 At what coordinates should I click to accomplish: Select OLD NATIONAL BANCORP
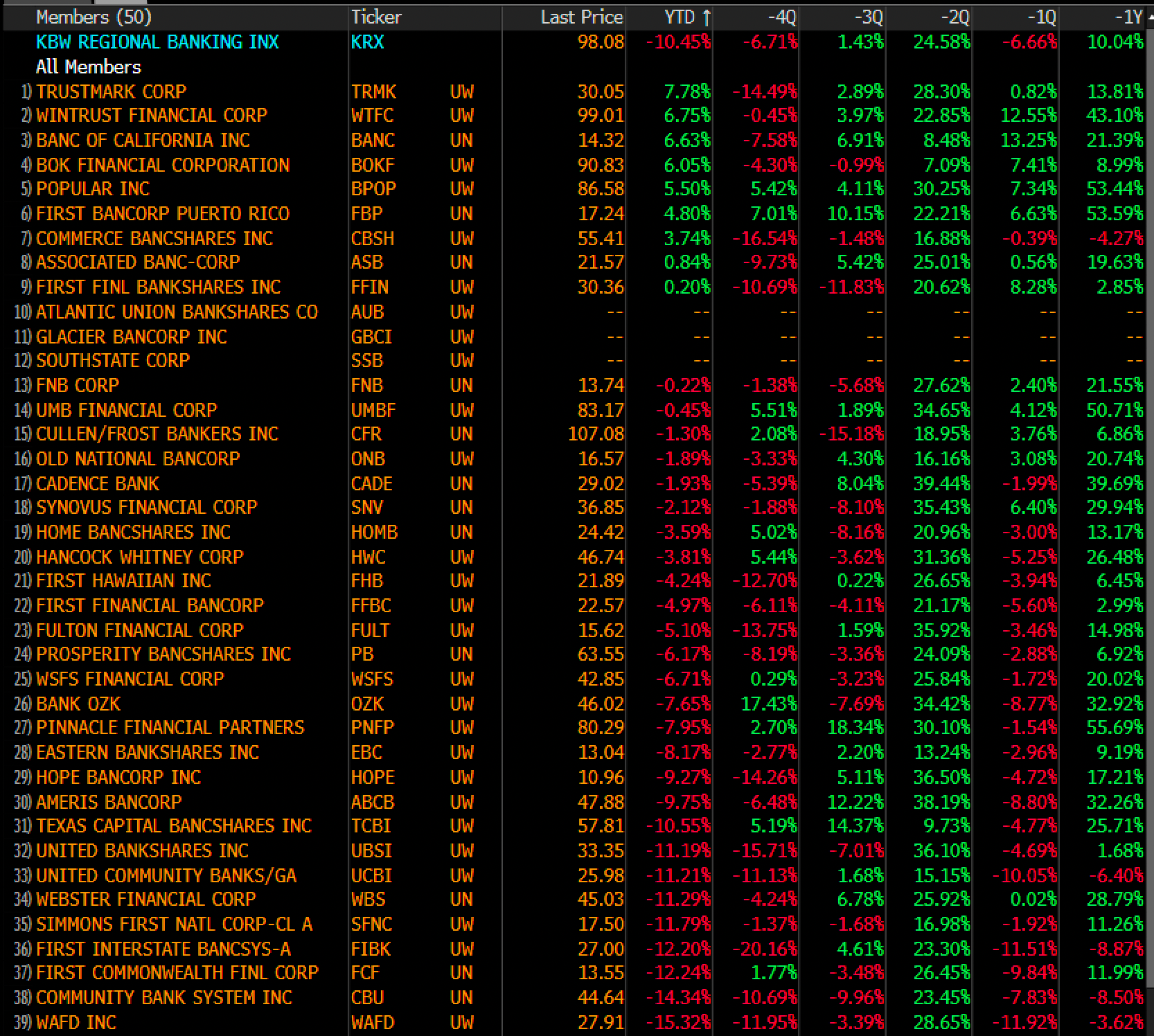pyautogui.click(x=138, y=458)
